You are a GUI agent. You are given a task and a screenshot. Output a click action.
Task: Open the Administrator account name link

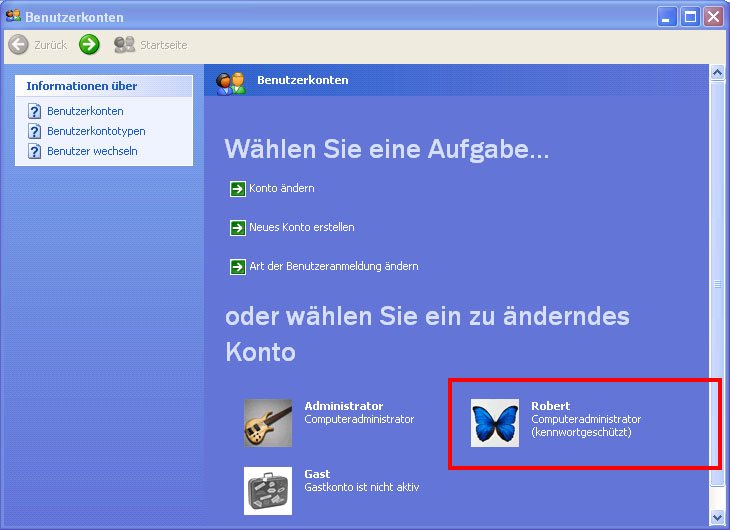[x=343, y=406]
